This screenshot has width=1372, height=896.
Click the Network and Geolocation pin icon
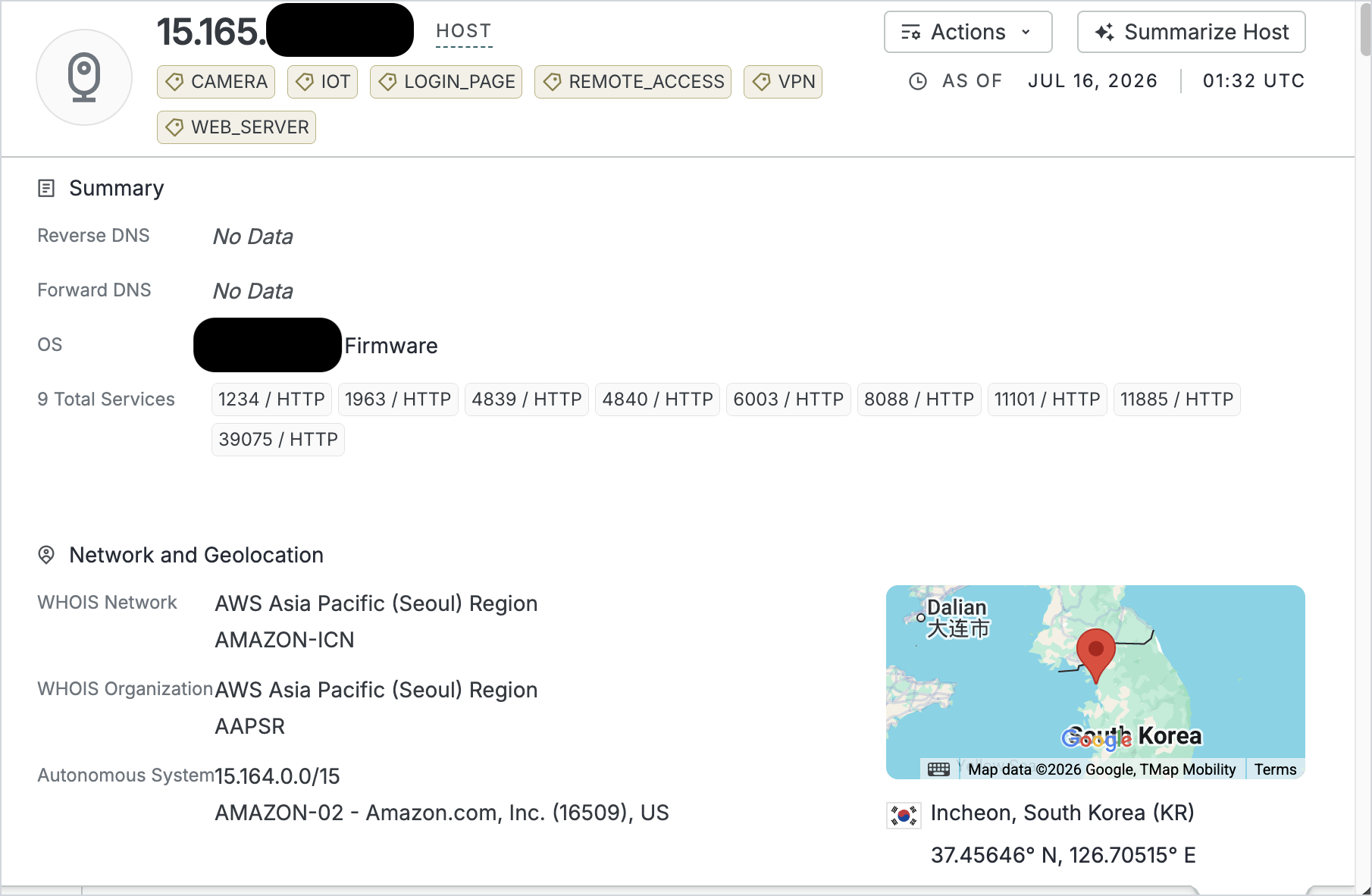(x=46, y=555)
